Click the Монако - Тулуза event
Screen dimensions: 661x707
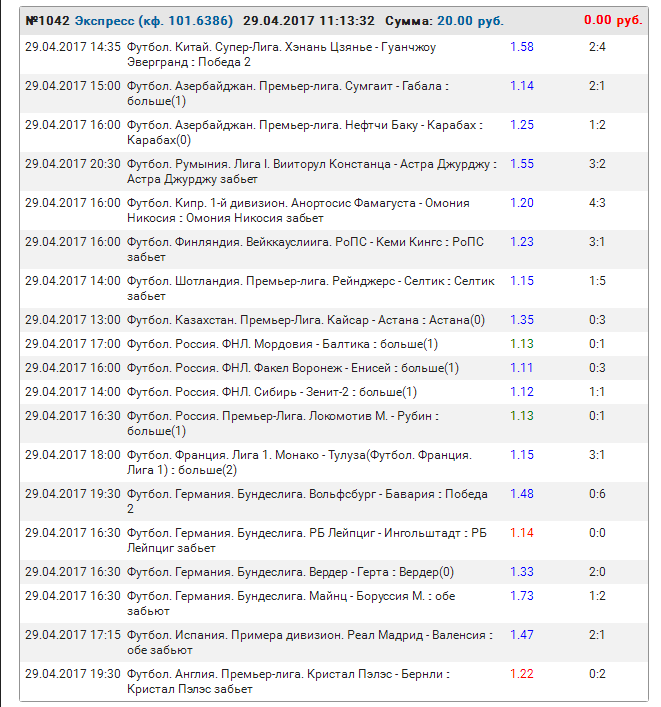[299, 463]
